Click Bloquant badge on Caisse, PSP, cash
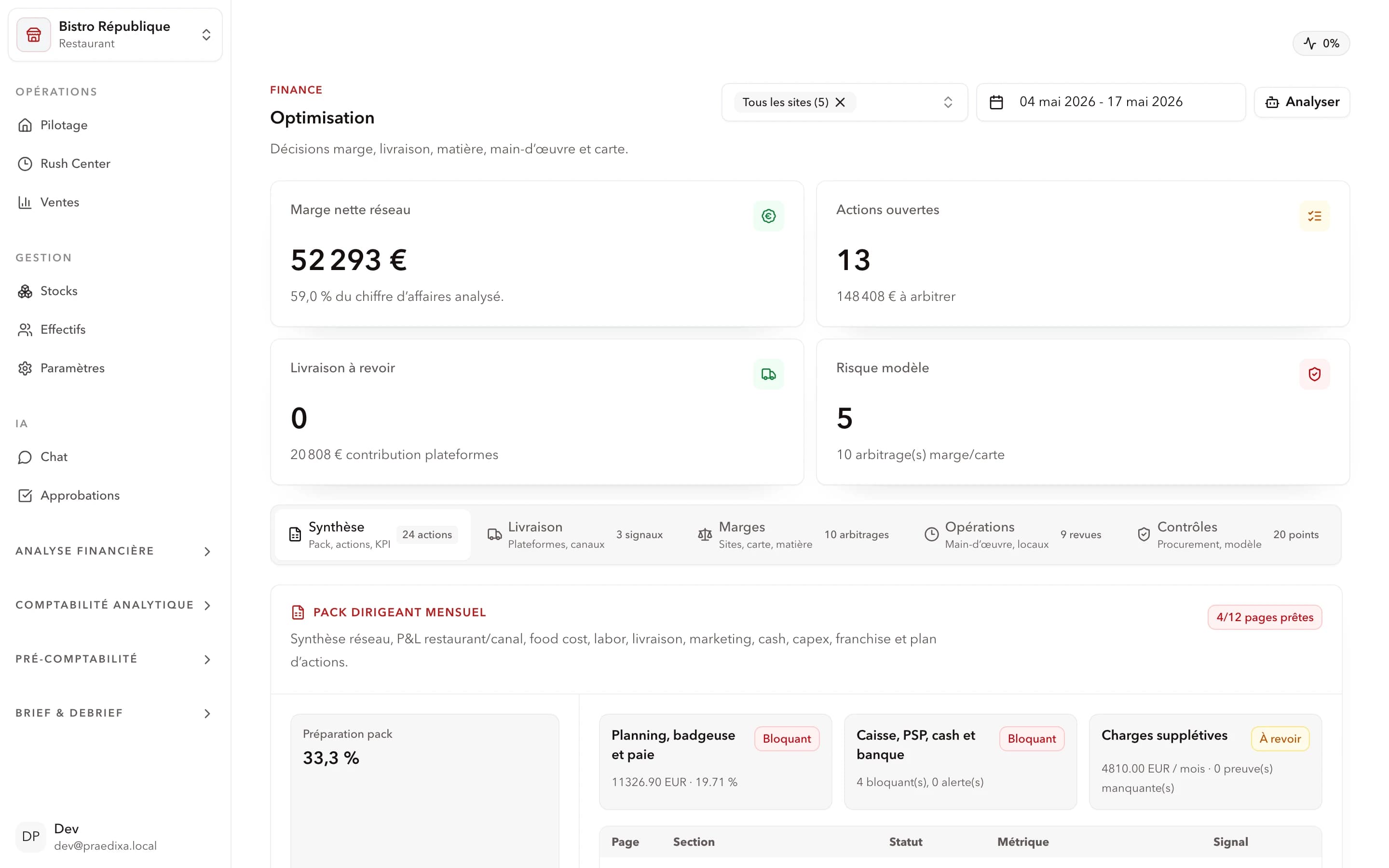Image resolution: width=1389 pixels, height=868 pixels. click(x=1032, y=739)
